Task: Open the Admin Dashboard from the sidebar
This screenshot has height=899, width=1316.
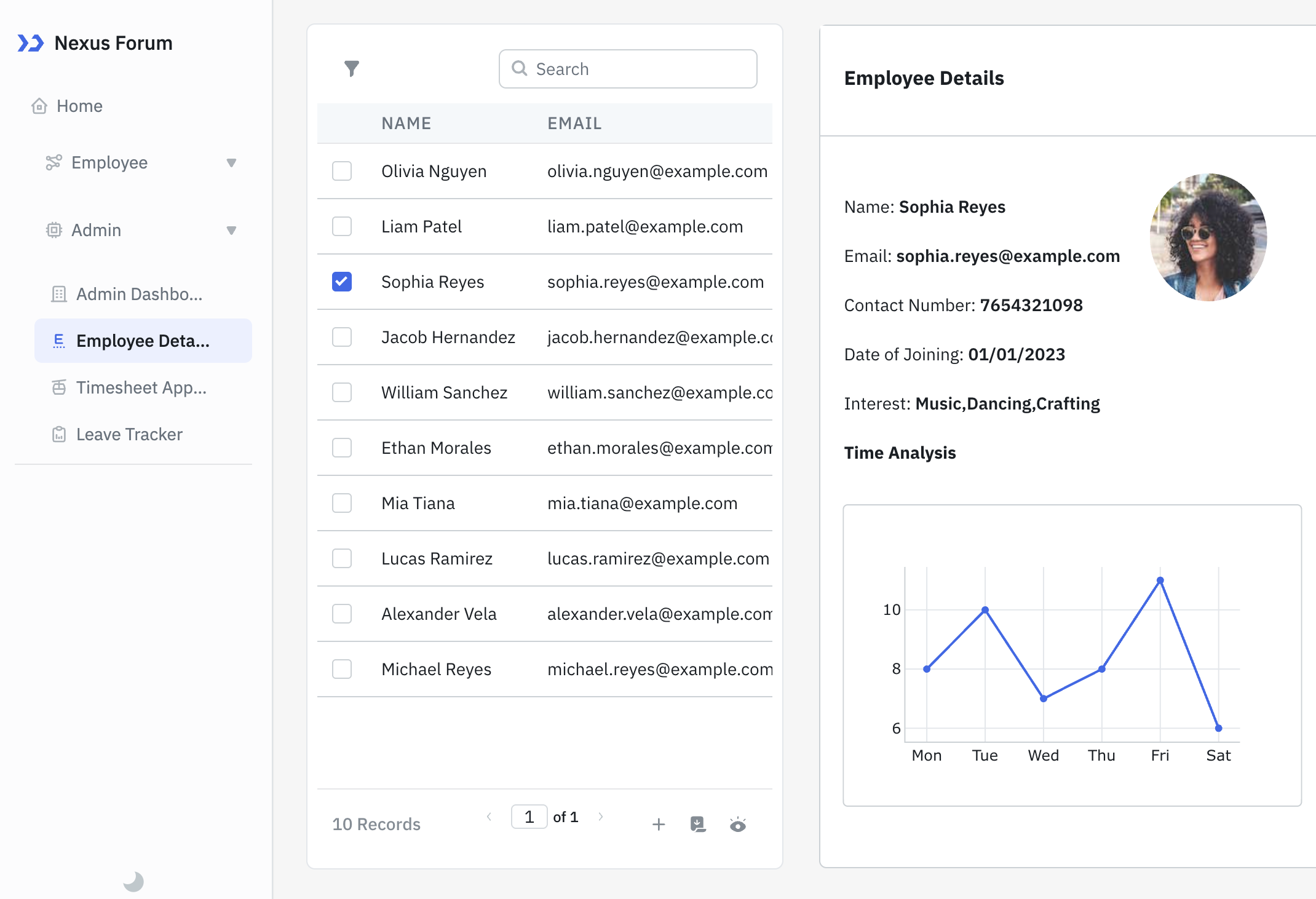Action: pos(139,294)
